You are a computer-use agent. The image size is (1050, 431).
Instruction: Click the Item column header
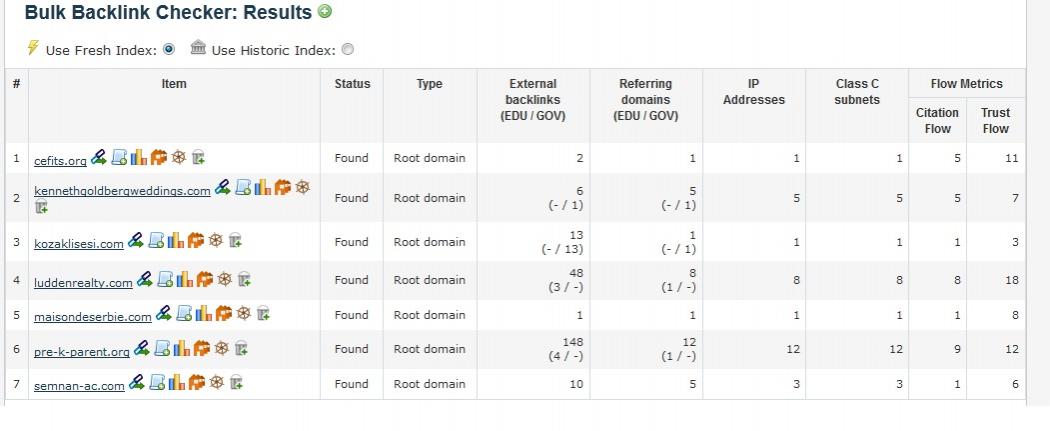tap(174, 84)
